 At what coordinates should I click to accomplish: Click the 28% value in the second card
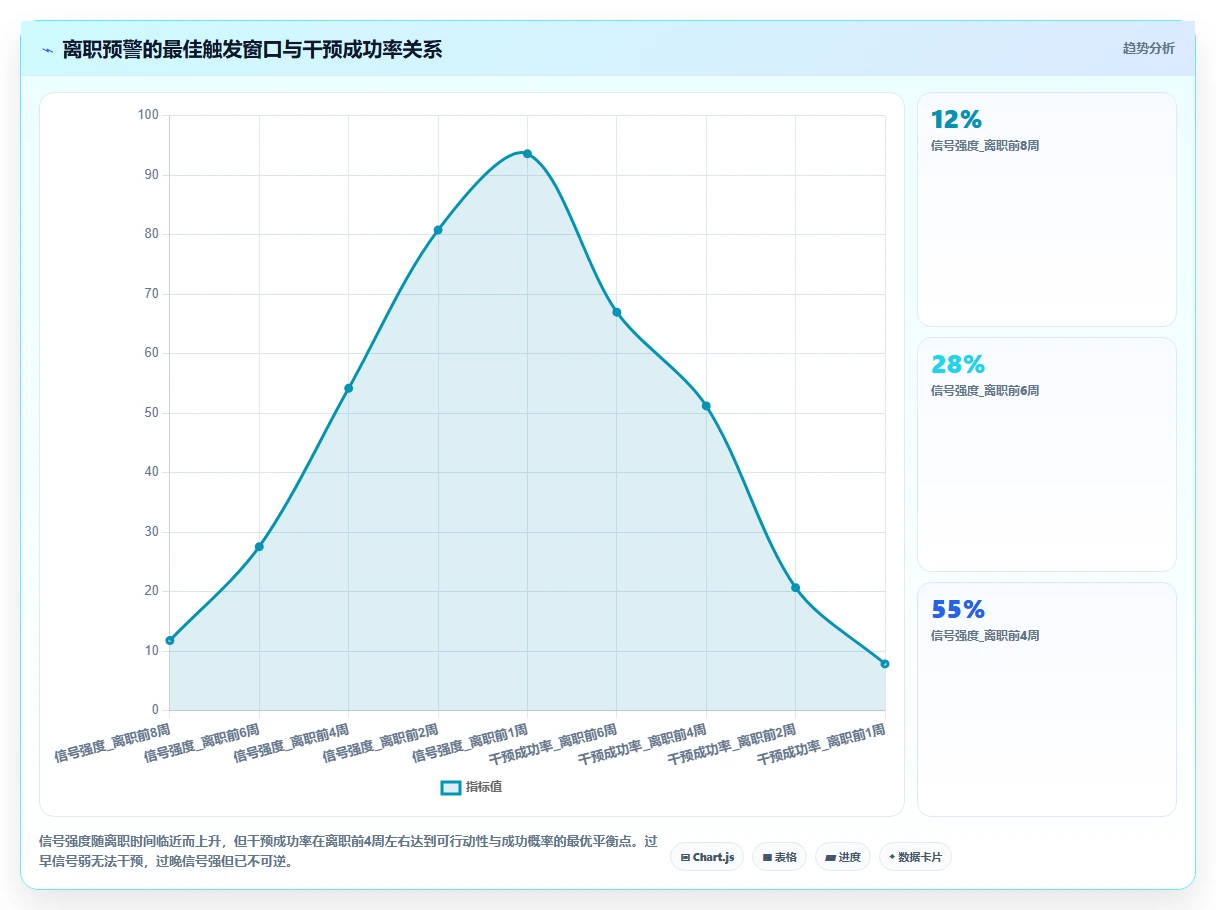[x=958, y=365]
